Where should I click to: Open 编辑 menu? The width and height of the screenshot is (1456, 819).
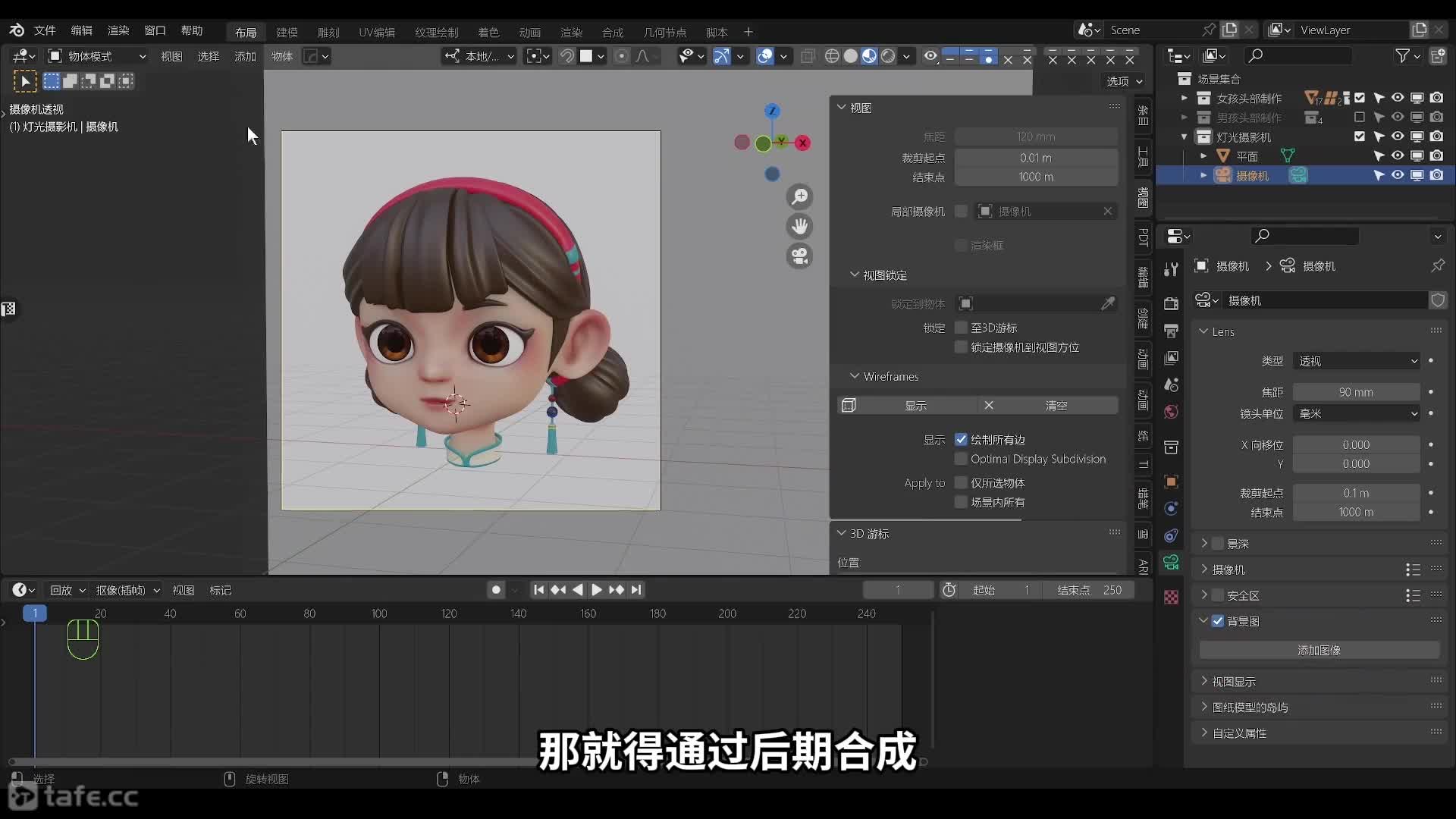81,30
